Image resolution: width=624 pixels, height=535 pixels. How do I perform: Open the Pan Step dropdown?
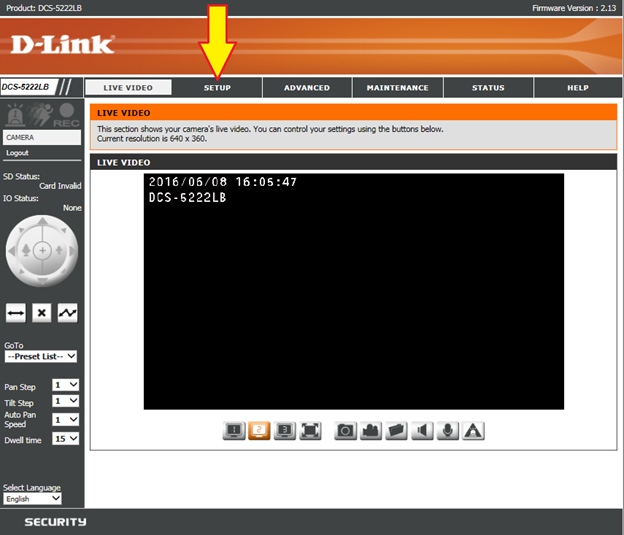pyautogui.click(x=65, y=385)
